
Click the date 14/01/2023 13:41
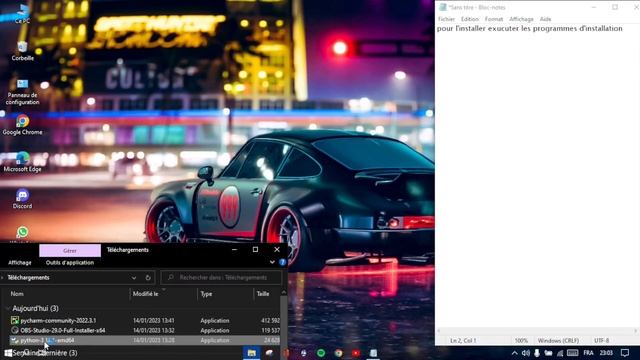[153, 320]
